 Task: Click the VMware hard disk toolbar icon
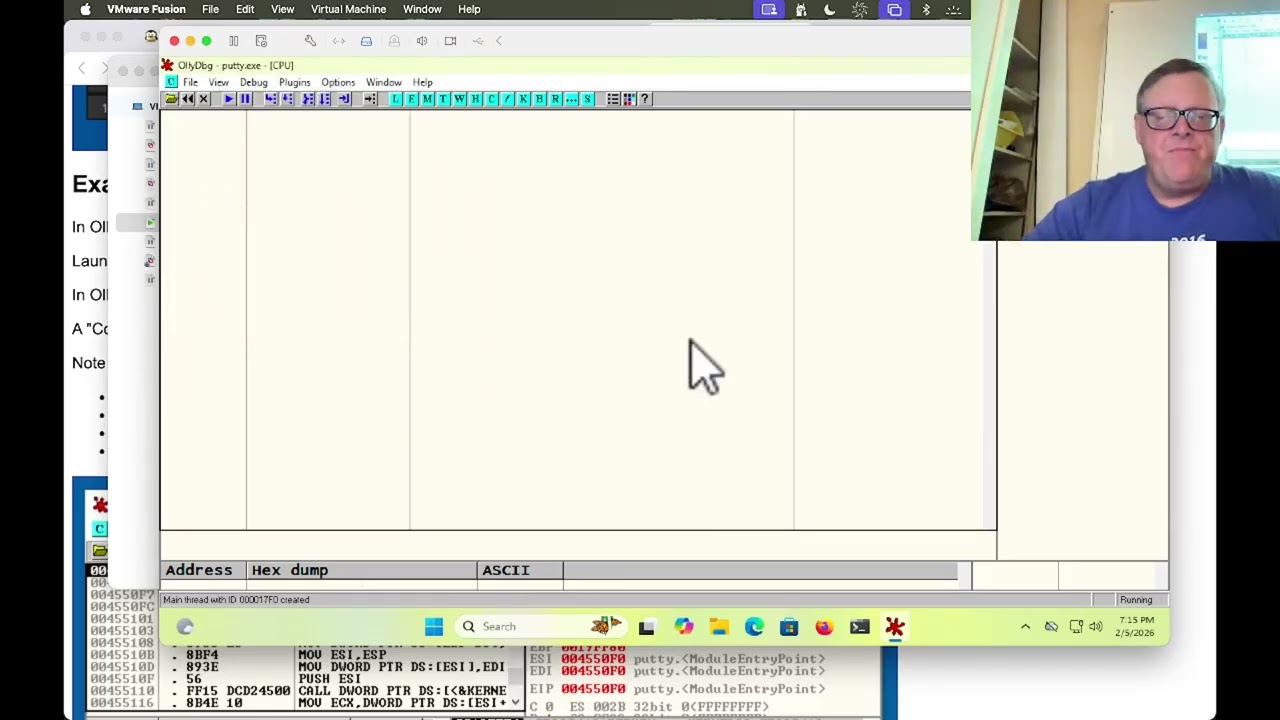(366, 41)
